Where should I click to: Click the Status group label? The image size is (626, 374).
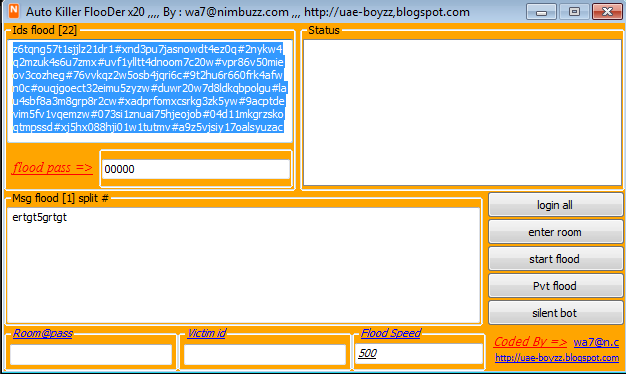point(324,30)
